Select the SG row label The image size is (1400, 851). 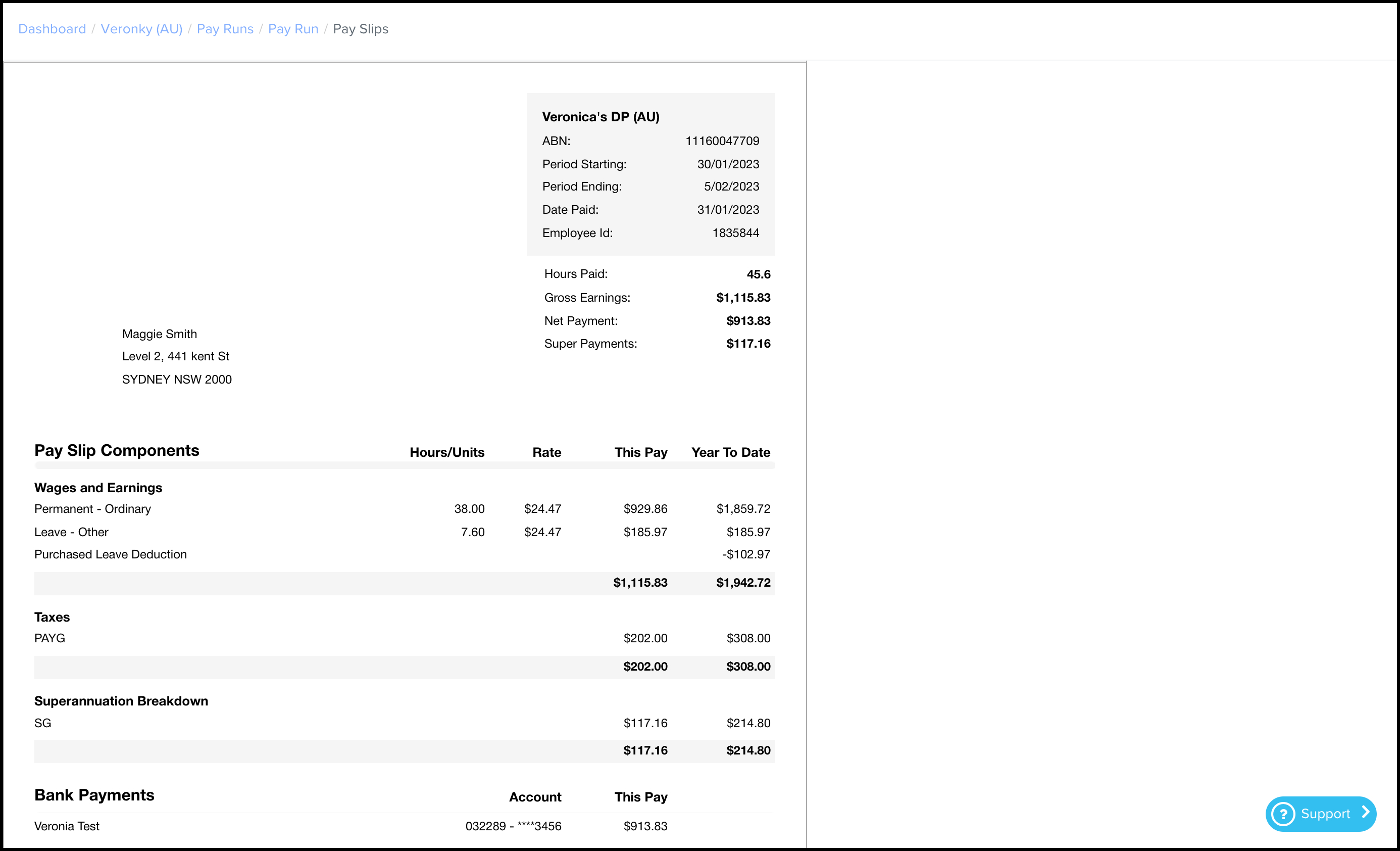(x=42, y=723)
